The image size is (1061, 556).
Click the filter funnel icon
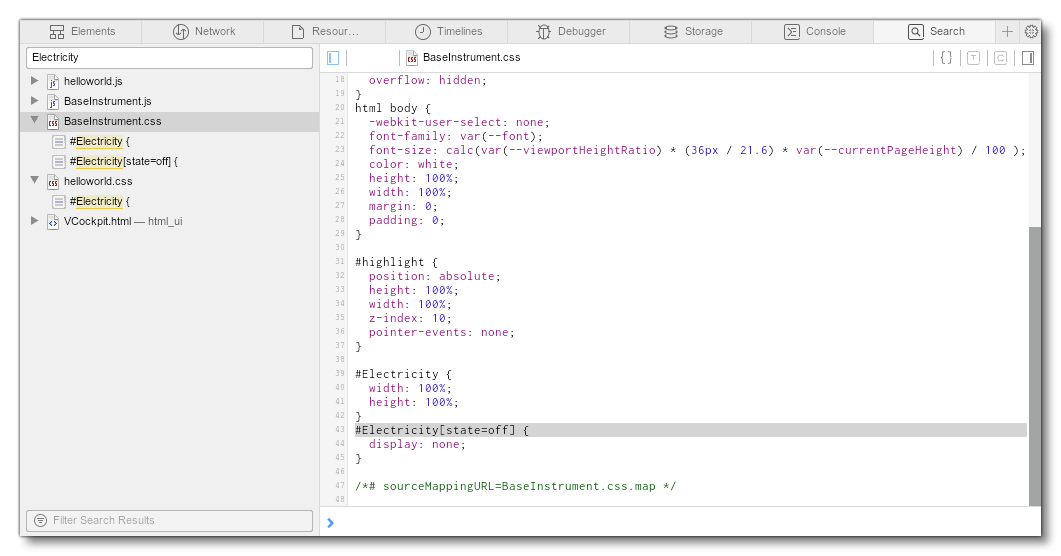coord(41,520)
